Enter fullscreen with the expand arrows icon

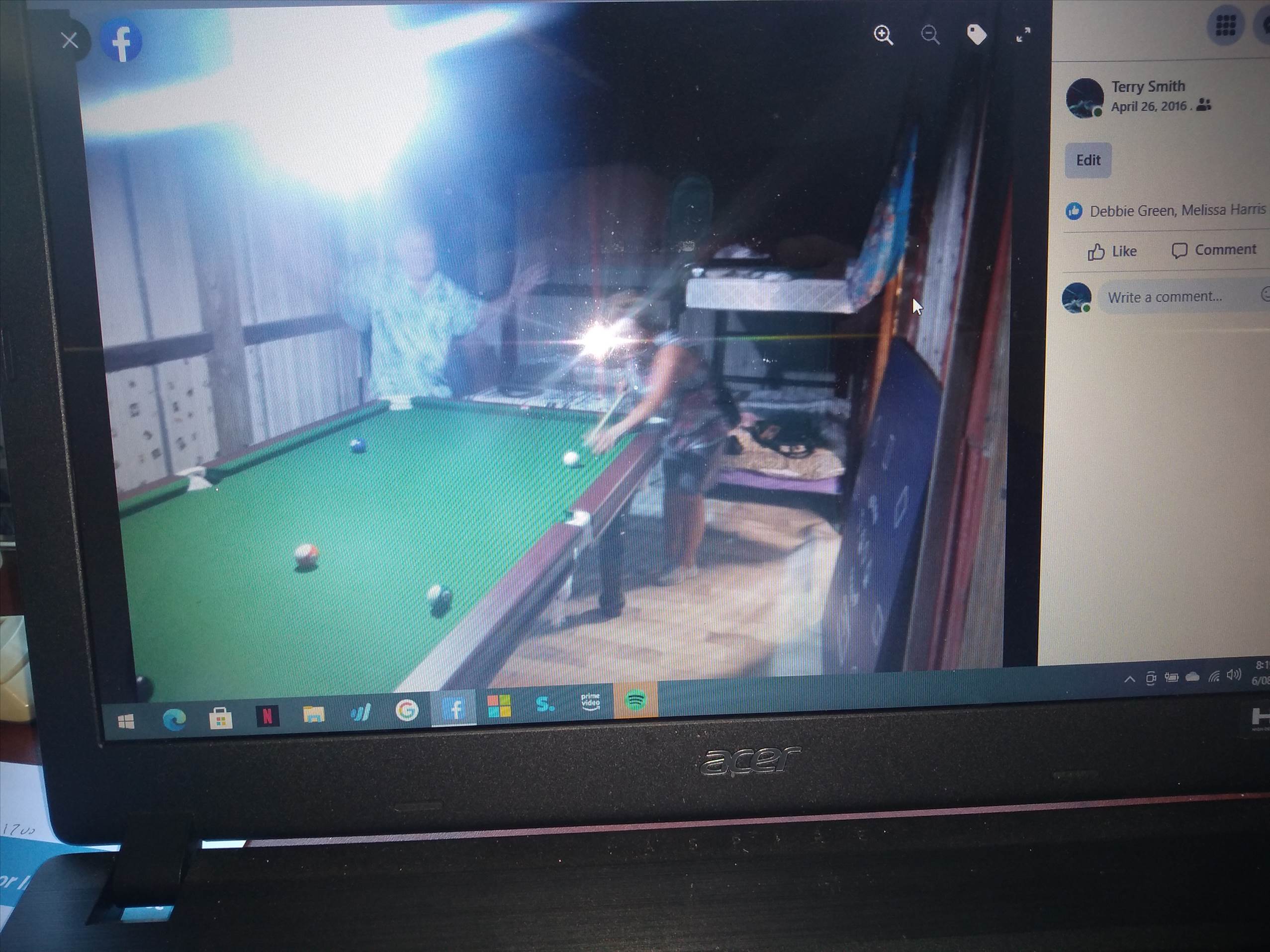pos(1023,35)
